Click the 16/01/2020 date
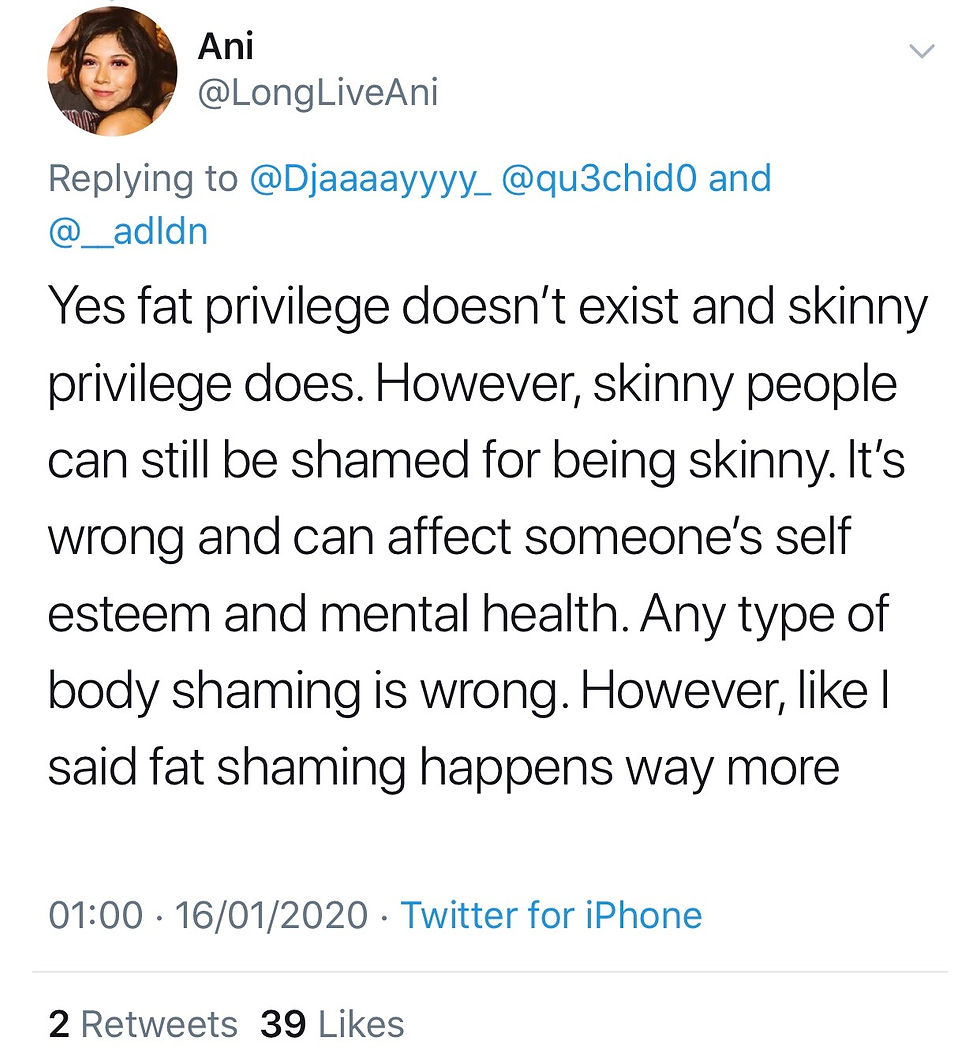This screenshot has width=980, height=1056. (x=271, y=915)
